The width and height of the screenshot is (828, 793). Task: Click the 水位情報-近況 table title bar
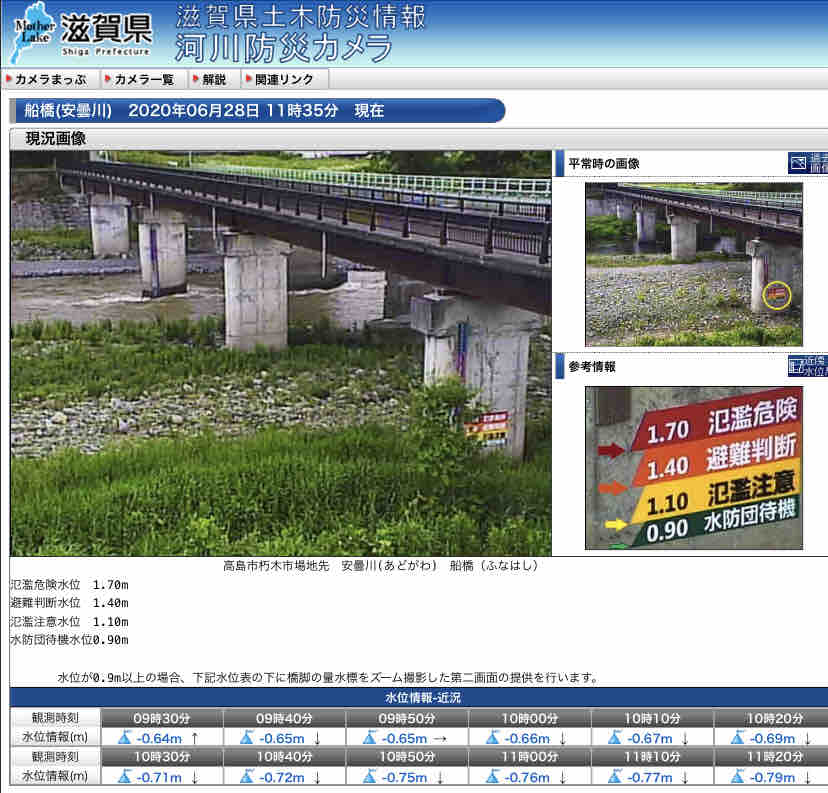point(419,697)
